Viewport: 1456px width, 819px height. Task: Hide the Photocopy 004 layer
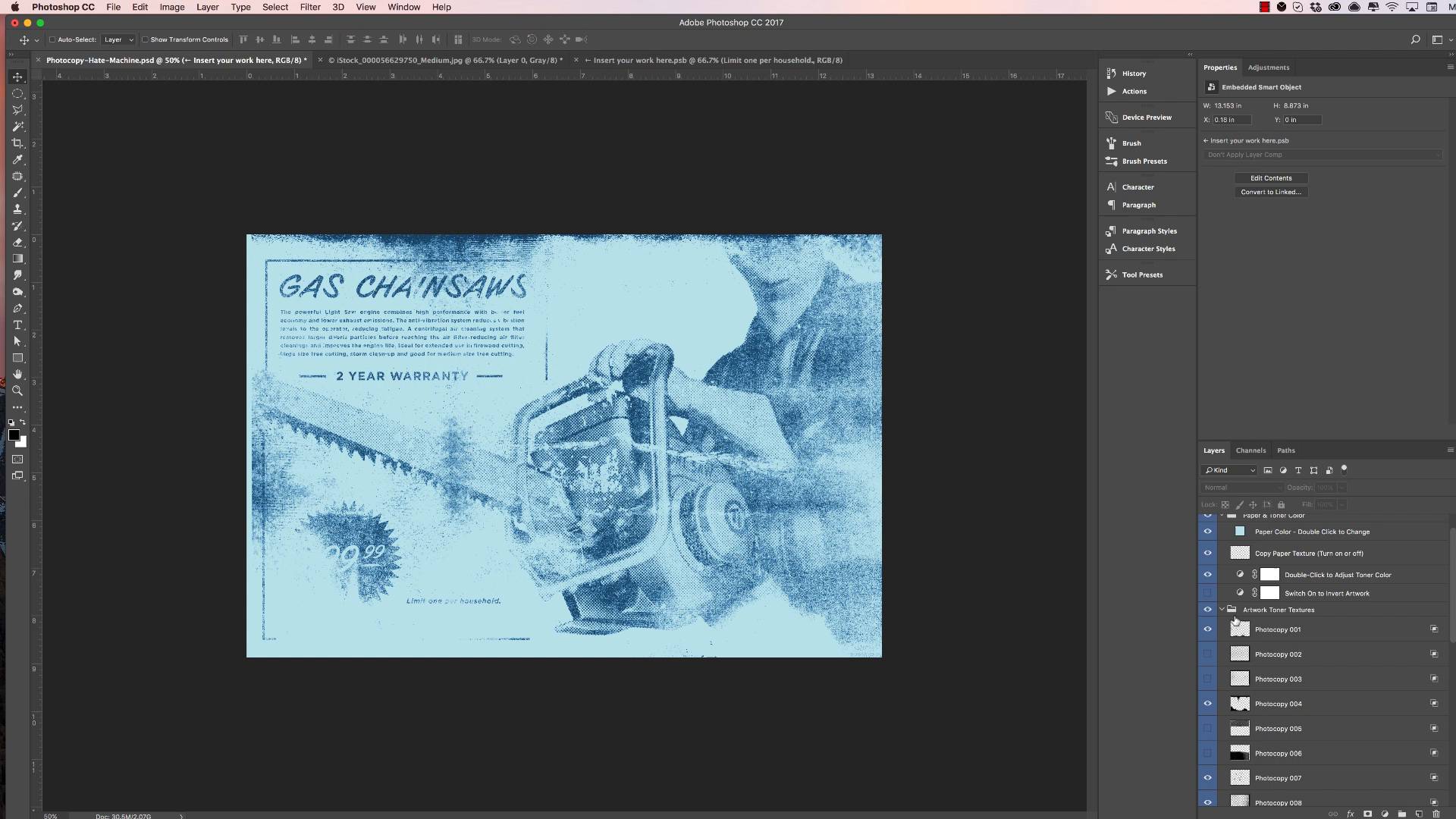(x=1207, y=704)
